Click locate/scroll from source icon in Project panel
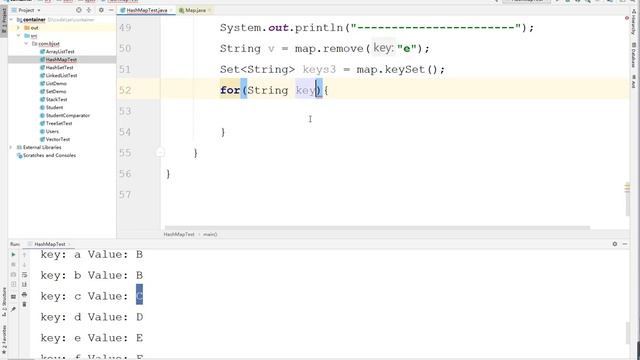The width and height of the screenshot is (640, 360). pos(79,10)
